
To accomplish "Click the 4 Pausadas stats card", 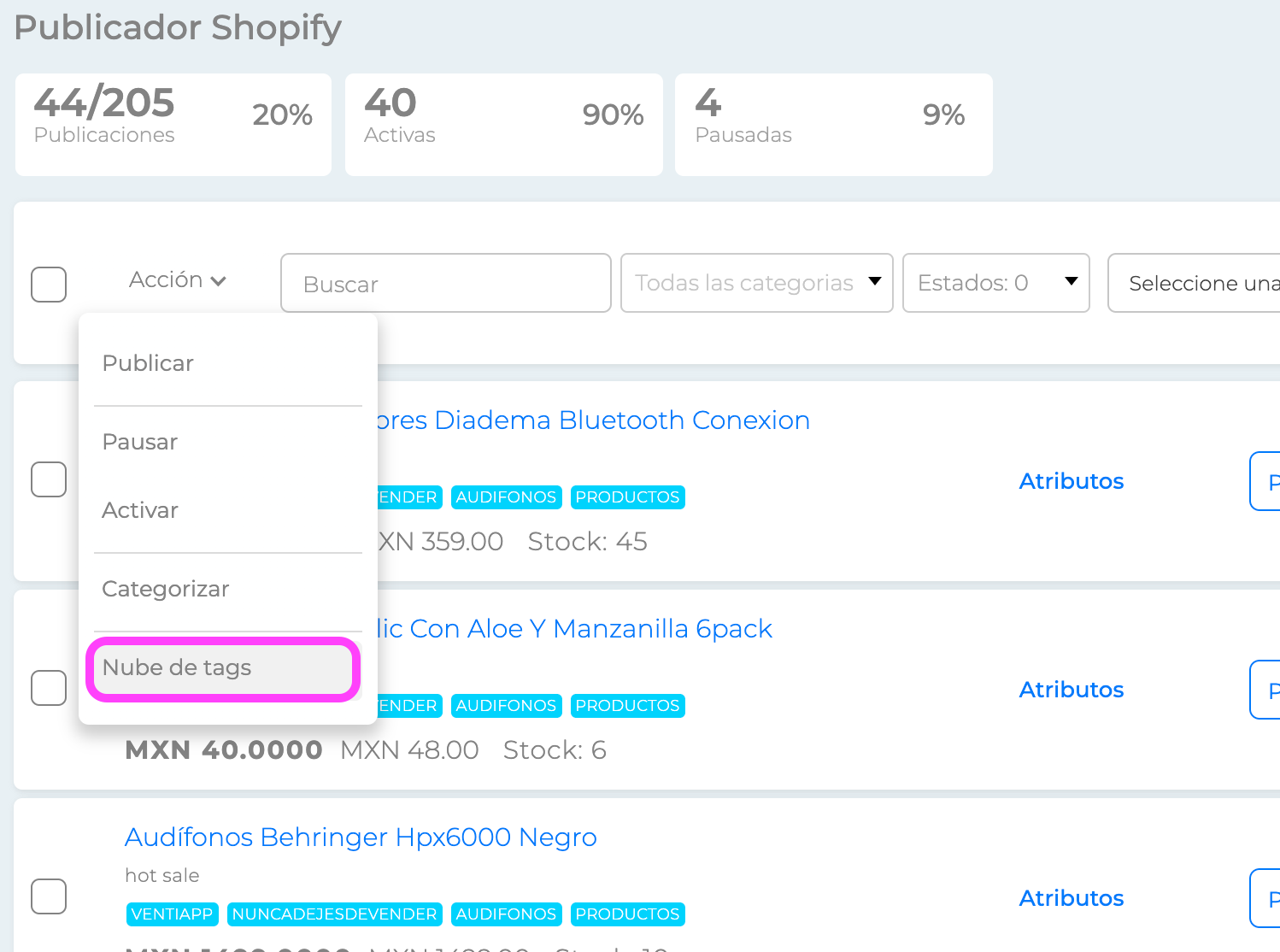I will click(834, 125).
